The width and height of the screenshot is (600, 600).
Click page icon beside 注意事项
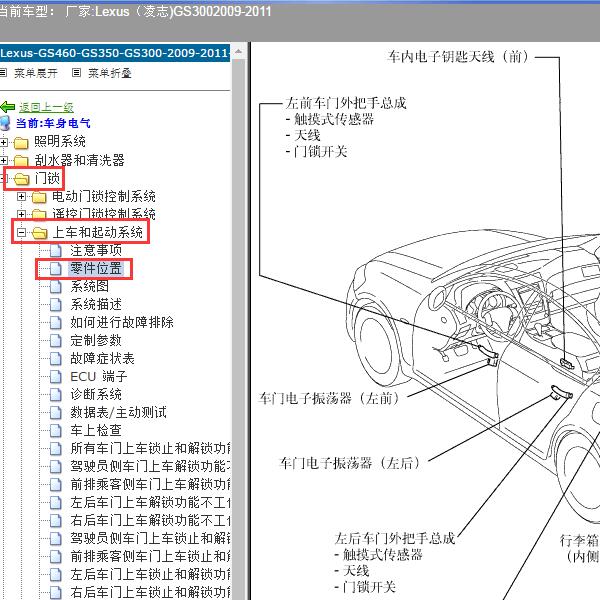pos(56,251)
